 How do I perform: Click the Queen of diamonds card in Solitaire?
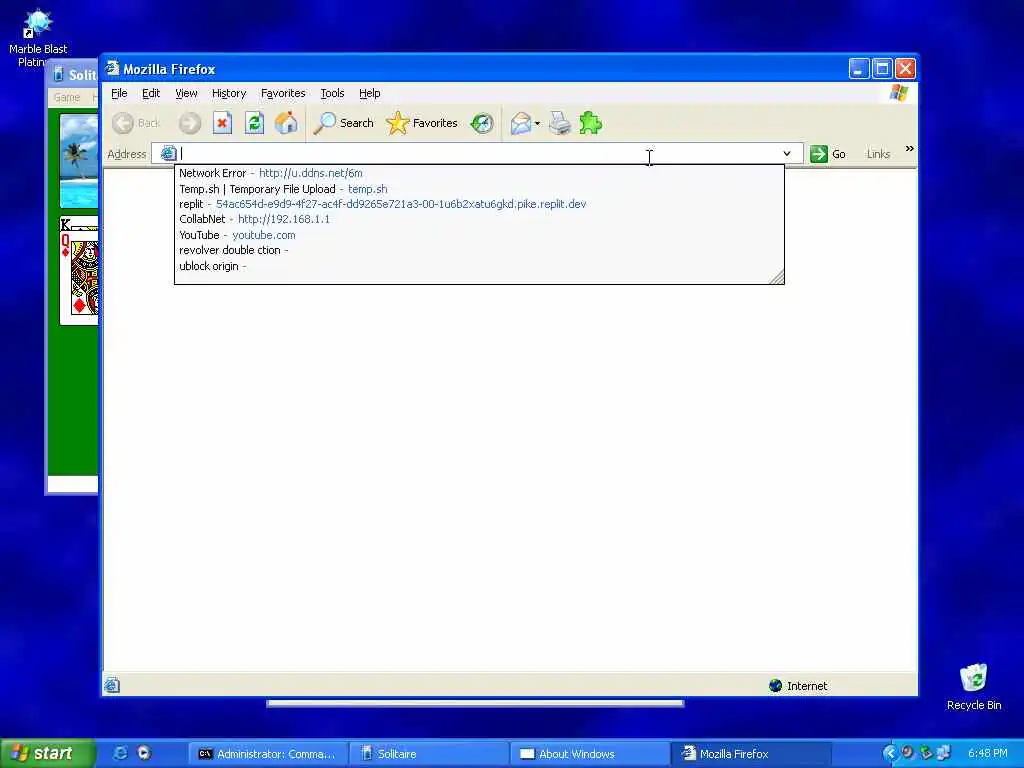(81, 276)
